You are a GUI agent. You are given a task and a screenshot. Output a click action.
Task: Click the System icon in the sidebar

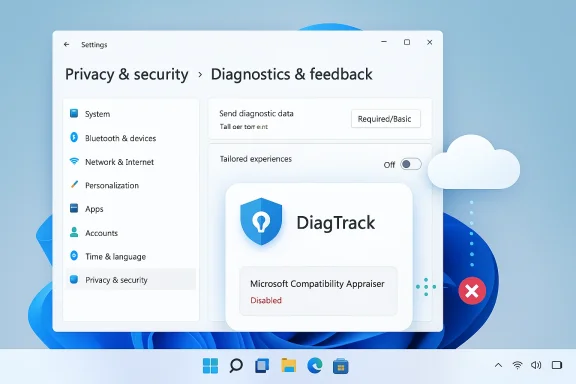74,113
